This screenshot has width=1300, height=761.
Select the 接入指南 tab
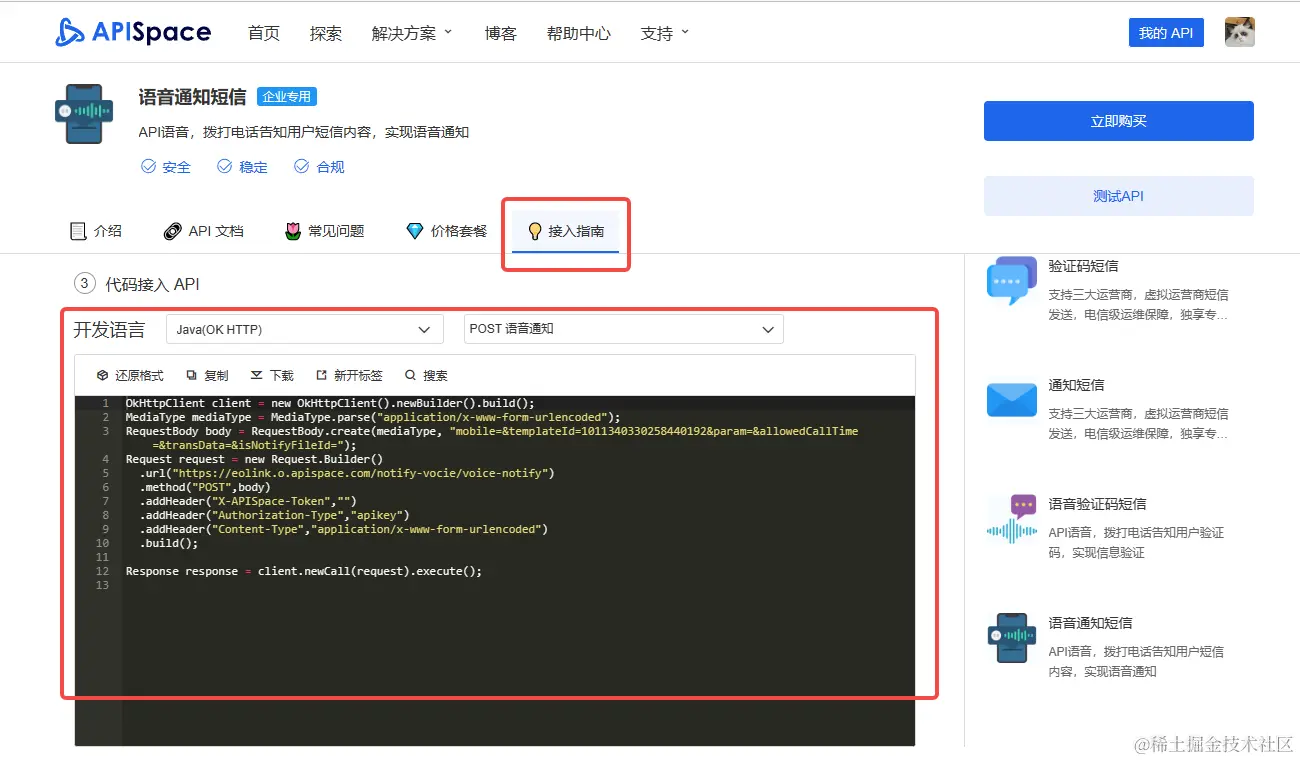pos(566,231)
